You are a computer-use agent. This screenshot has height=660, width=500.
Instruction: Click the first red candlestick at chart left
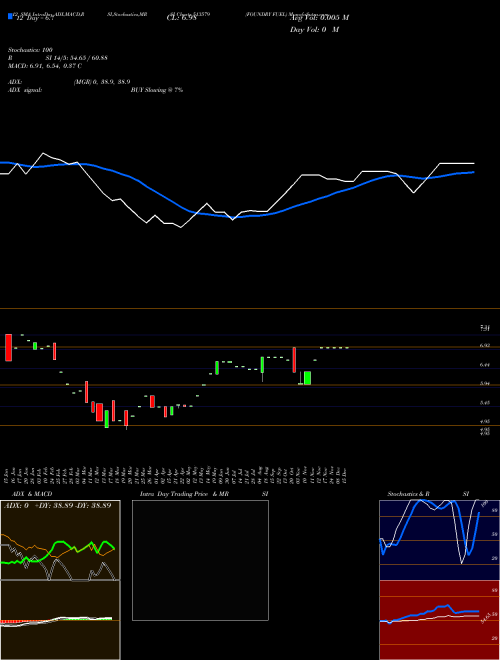click(x=8, y=348)
